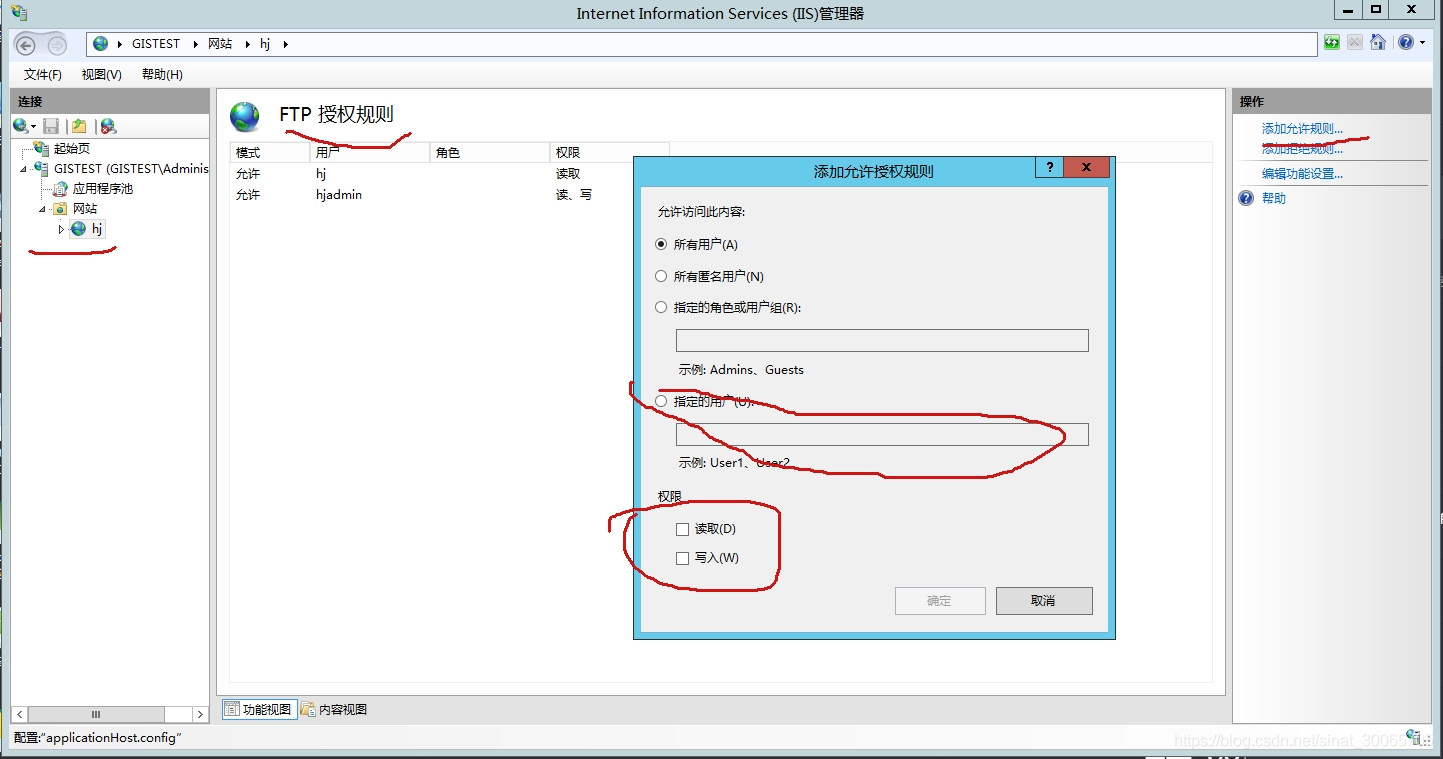Click the 应用程序池 application pools icon
1443x759 pixels.
[x=60, y=188]
